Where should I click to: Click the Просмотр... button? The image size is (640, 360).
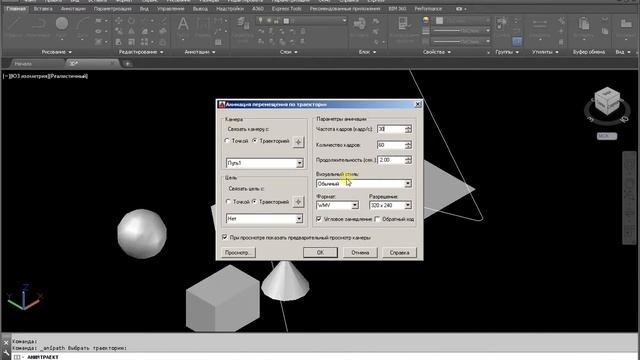(x=238, y=253)
